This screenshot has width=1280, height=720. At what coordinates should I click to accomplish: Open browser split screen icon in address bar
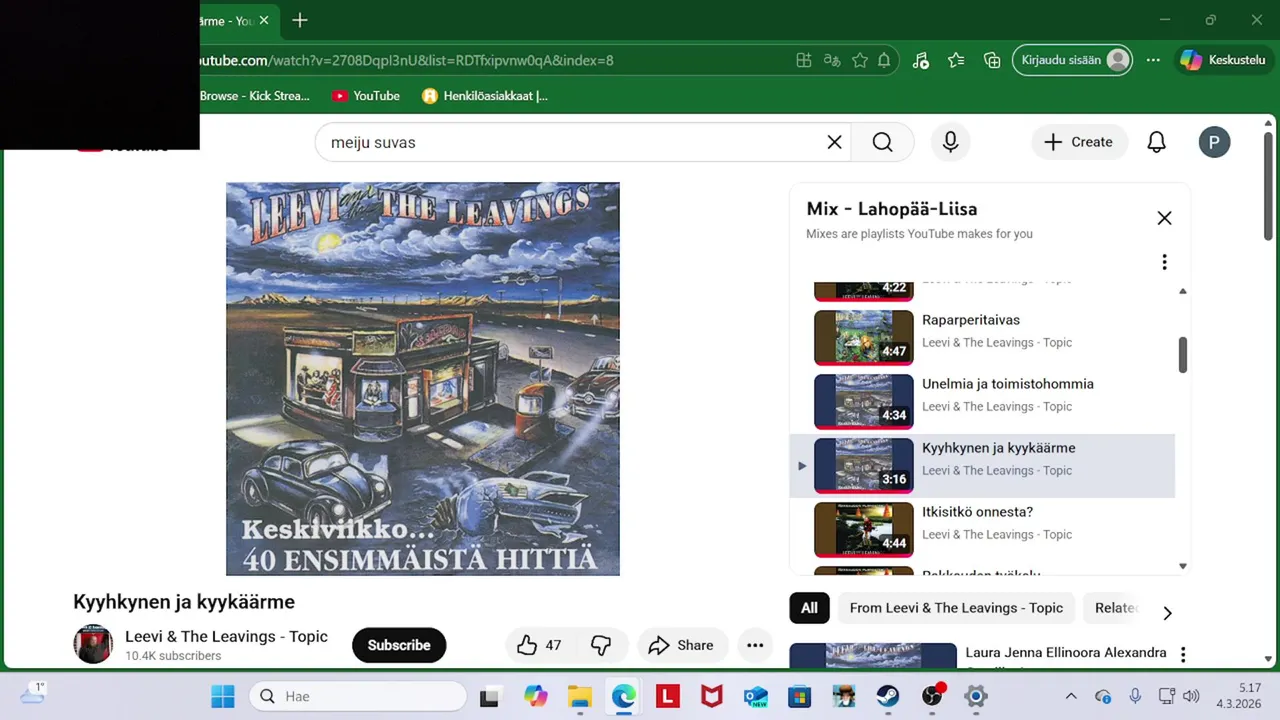pos(803,60)
